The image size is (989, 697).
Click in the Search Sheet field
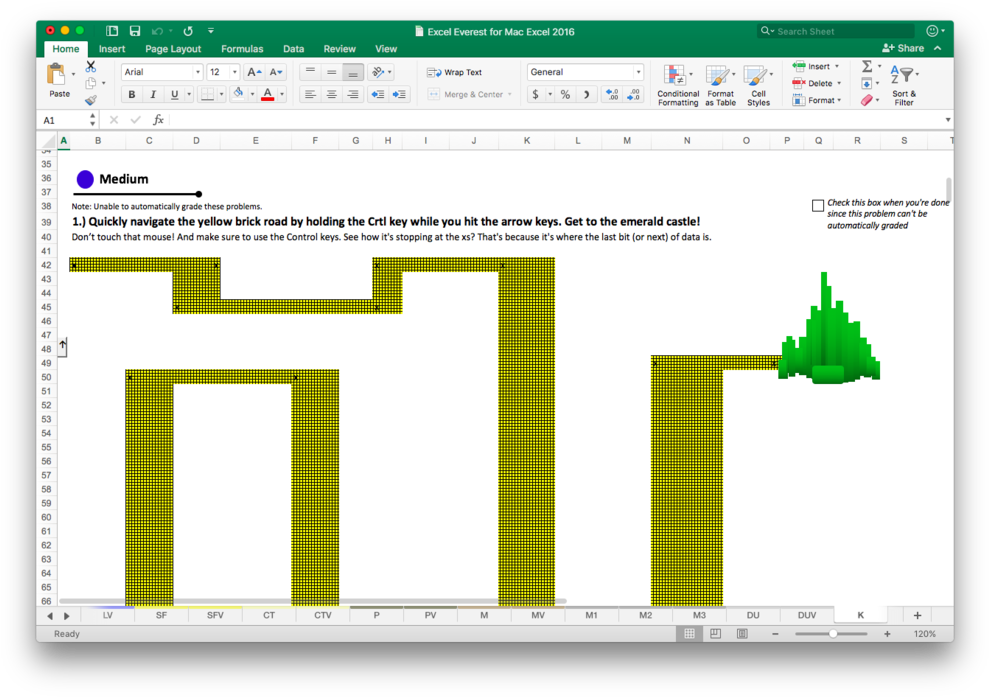(x=842, y=31)
